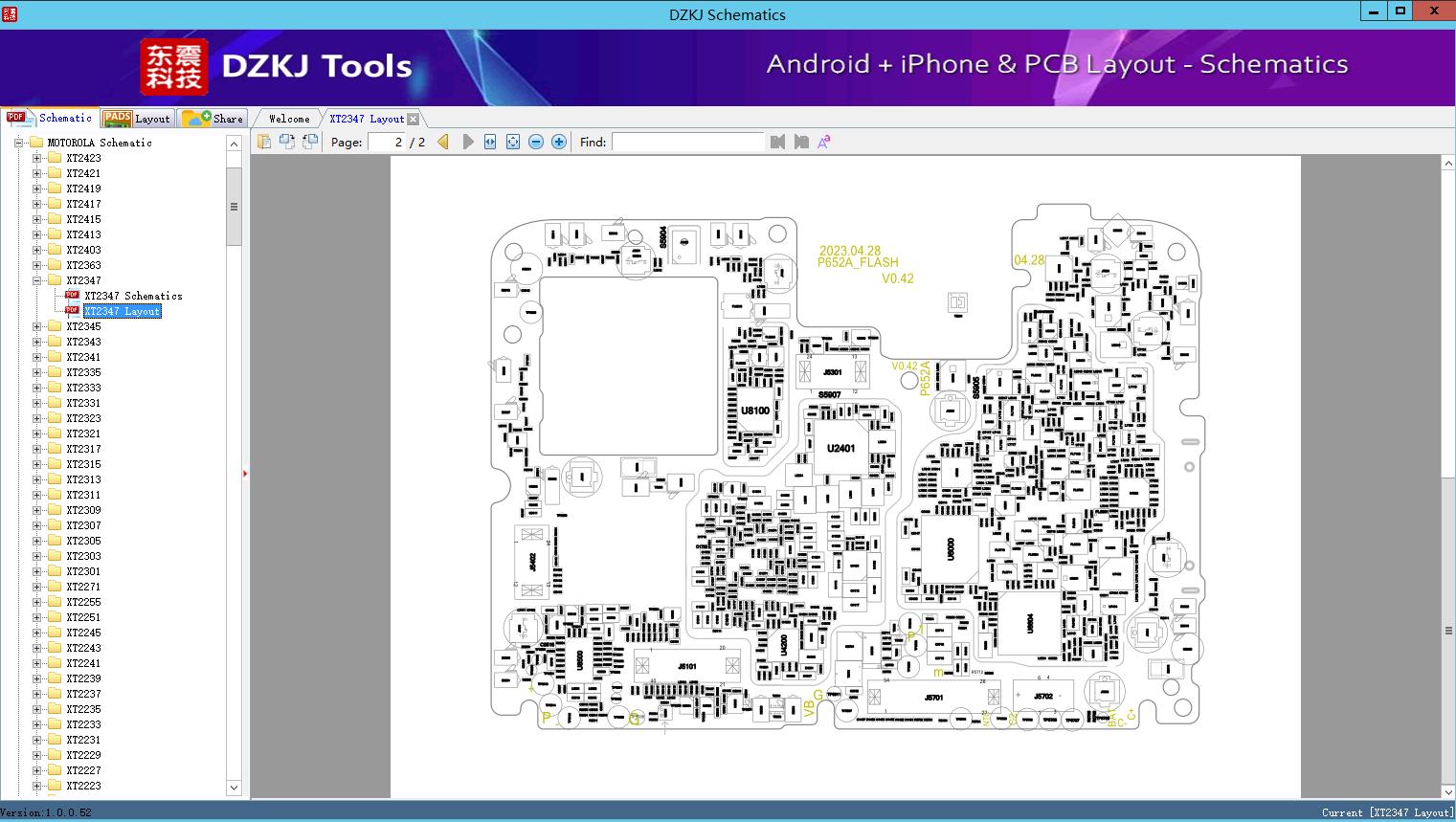
Task: Go to the previous page arrow
Action: click(443, 142)
